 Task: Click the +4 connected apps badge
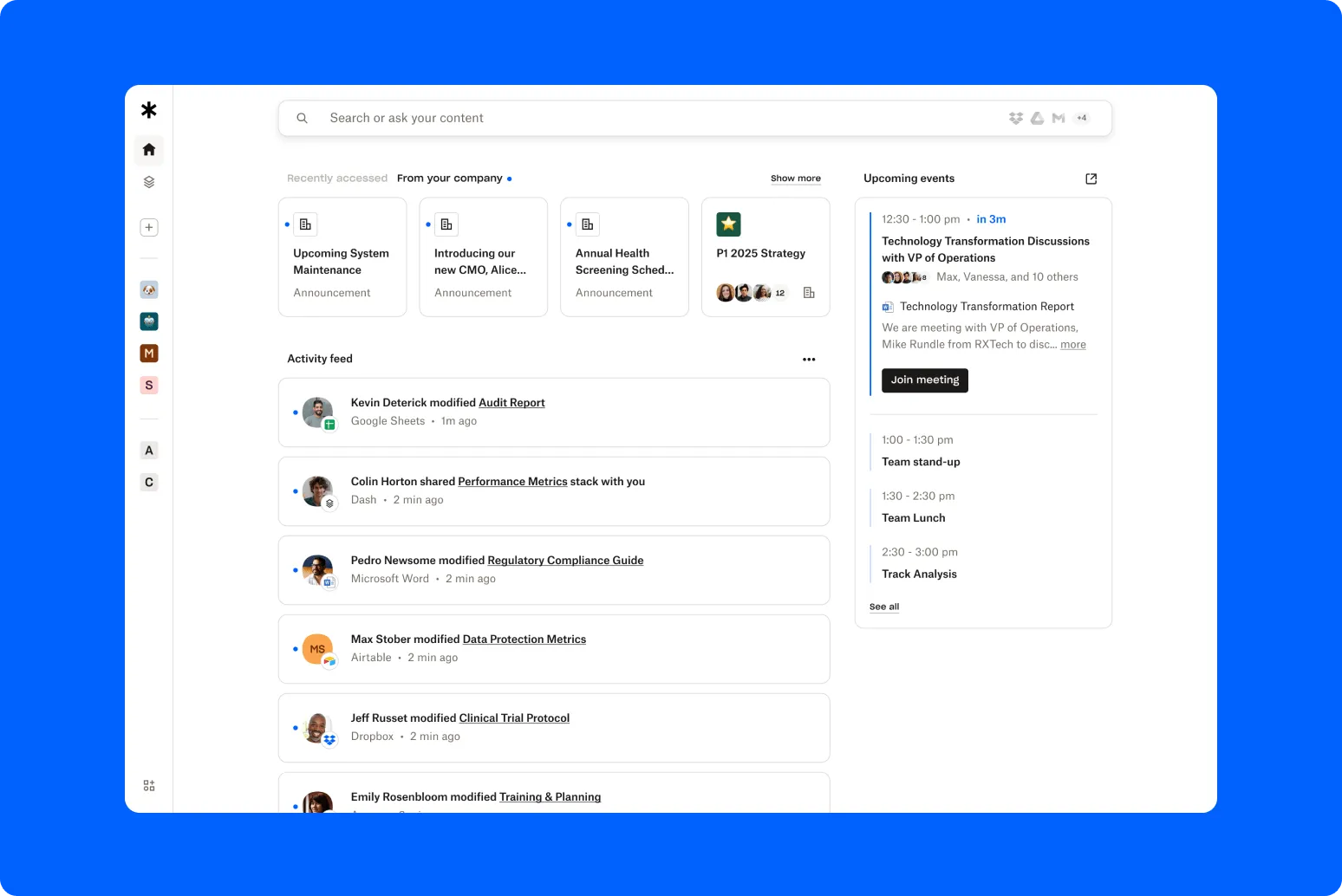click(x=1081, y=118)
